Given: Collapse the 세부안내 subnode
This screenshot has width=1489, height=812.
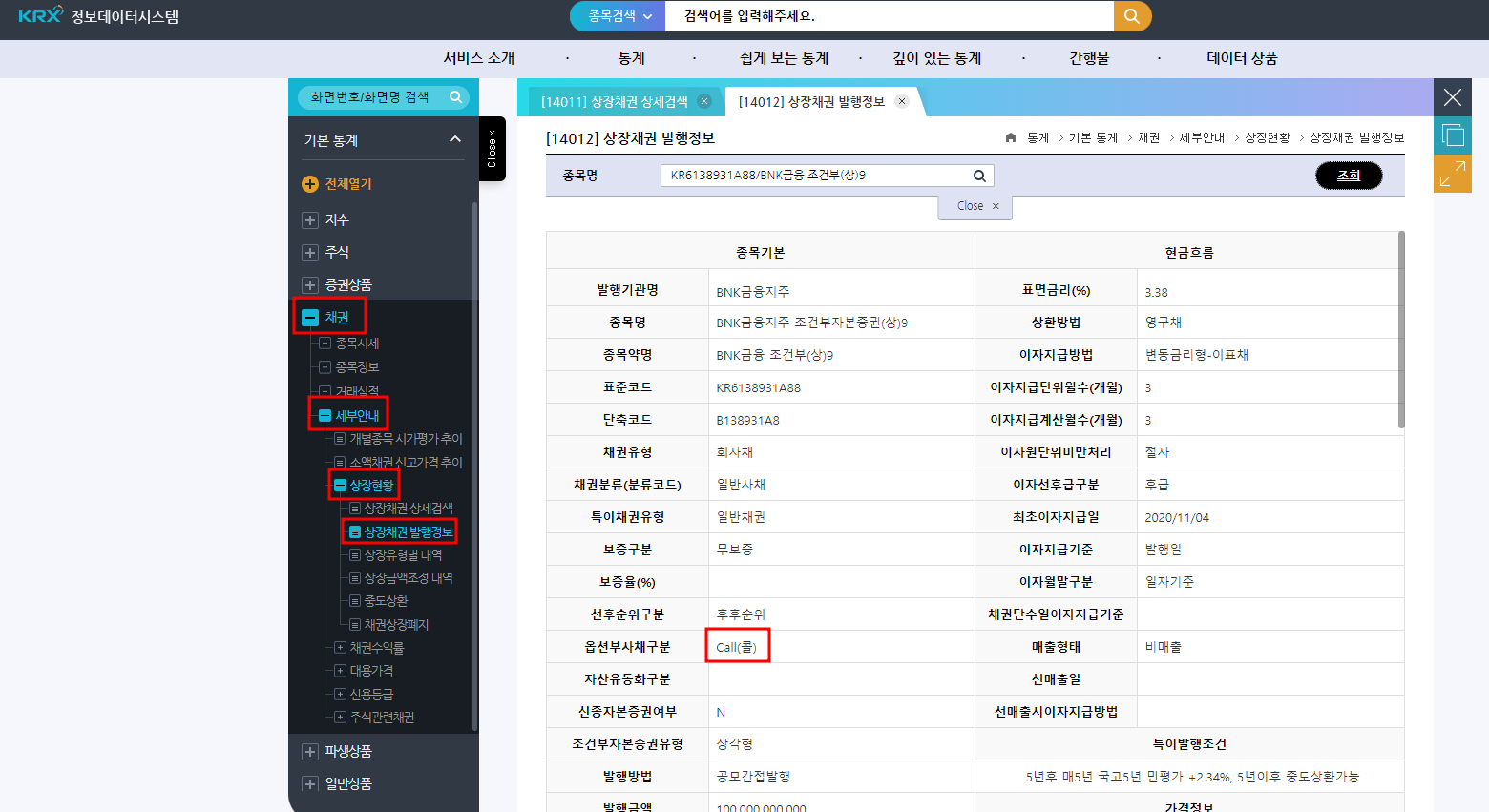Looking at the screenshot, I should 325,416.
